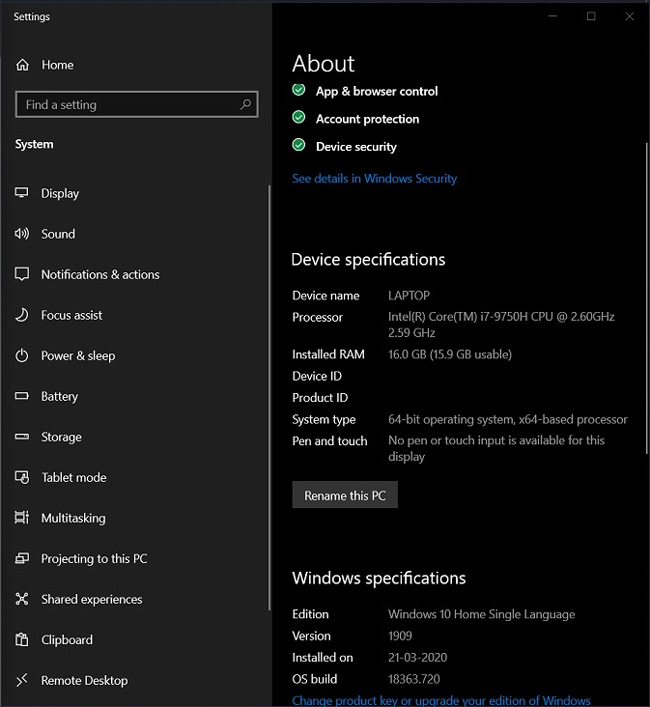The image size is (650, 707).
Task: Click the version value 1909
Action: coord(400,636)
